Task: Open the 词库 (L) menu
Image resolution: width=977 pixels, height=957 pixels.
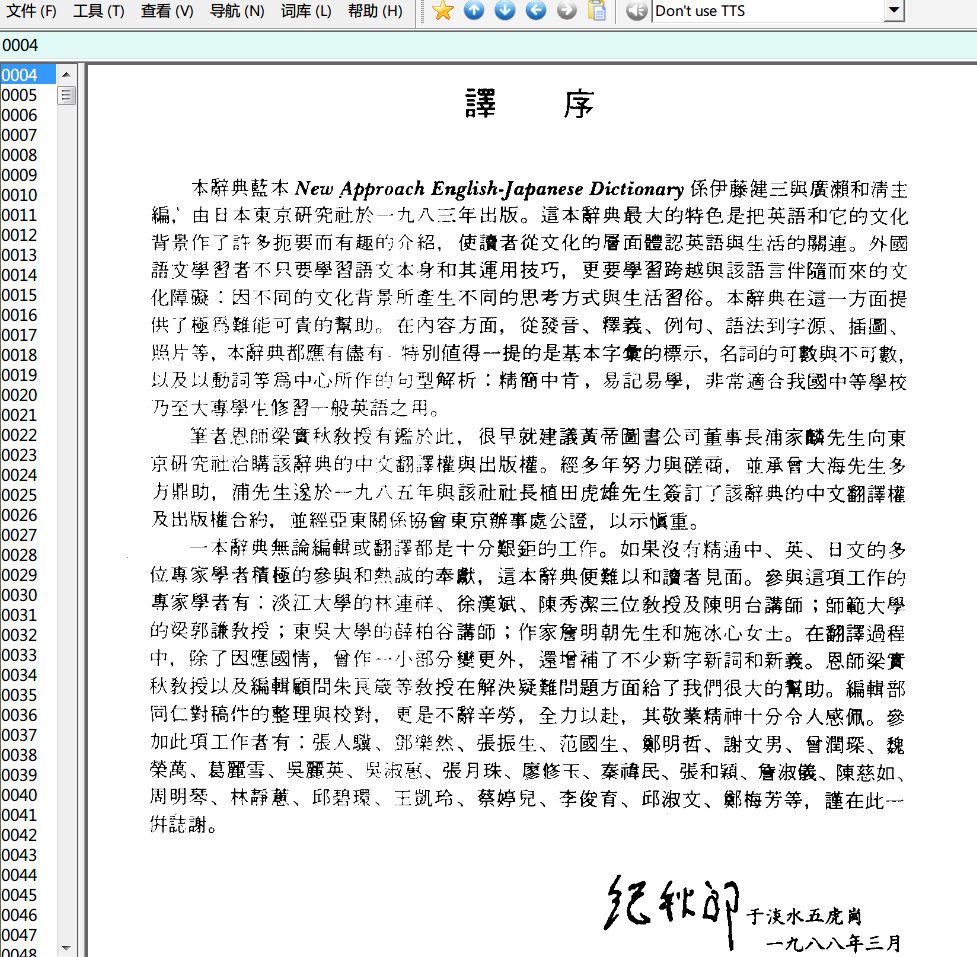Action: [x=306, y=11]
